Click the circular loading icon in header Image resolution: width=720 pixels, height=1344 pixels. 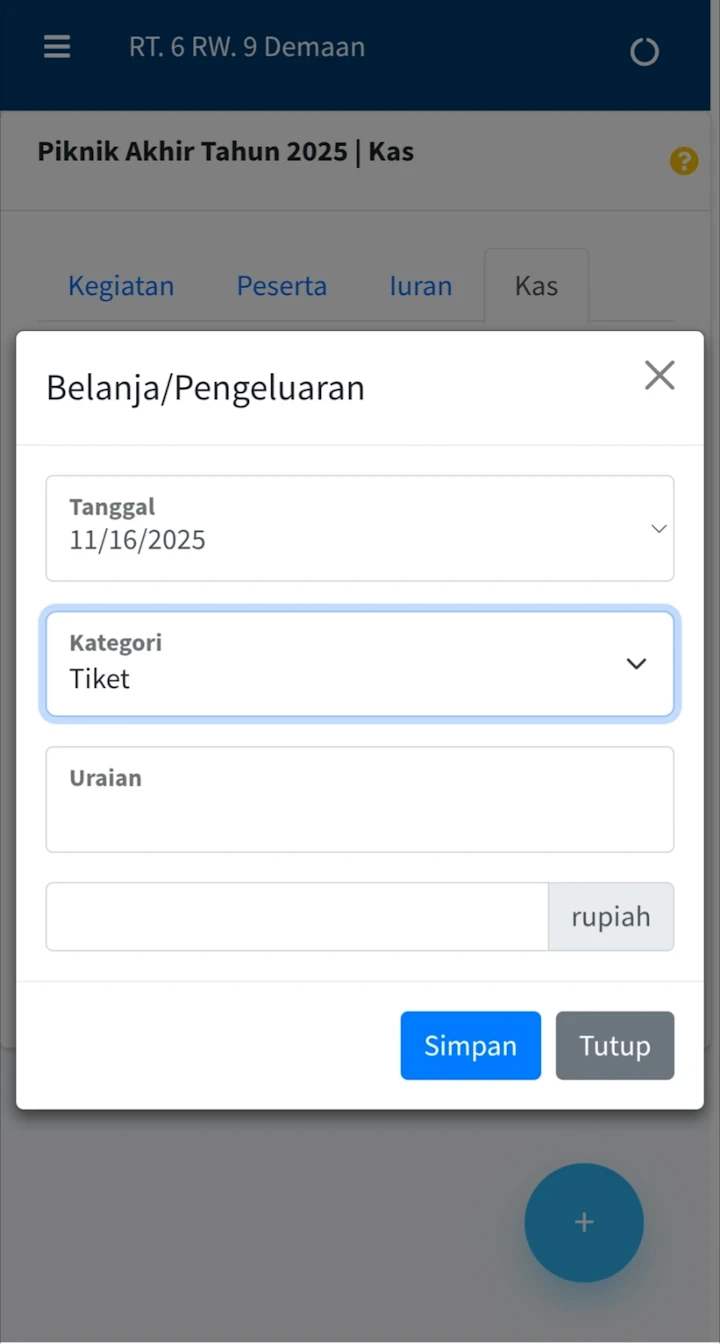click(x=644, y=51)
